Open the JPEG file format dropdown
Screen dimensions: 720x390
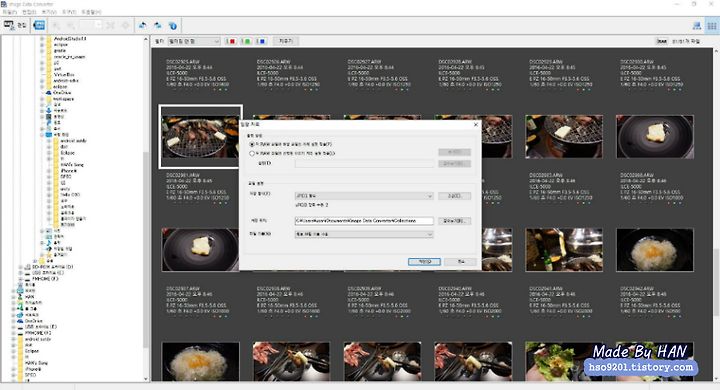point(364,196)
